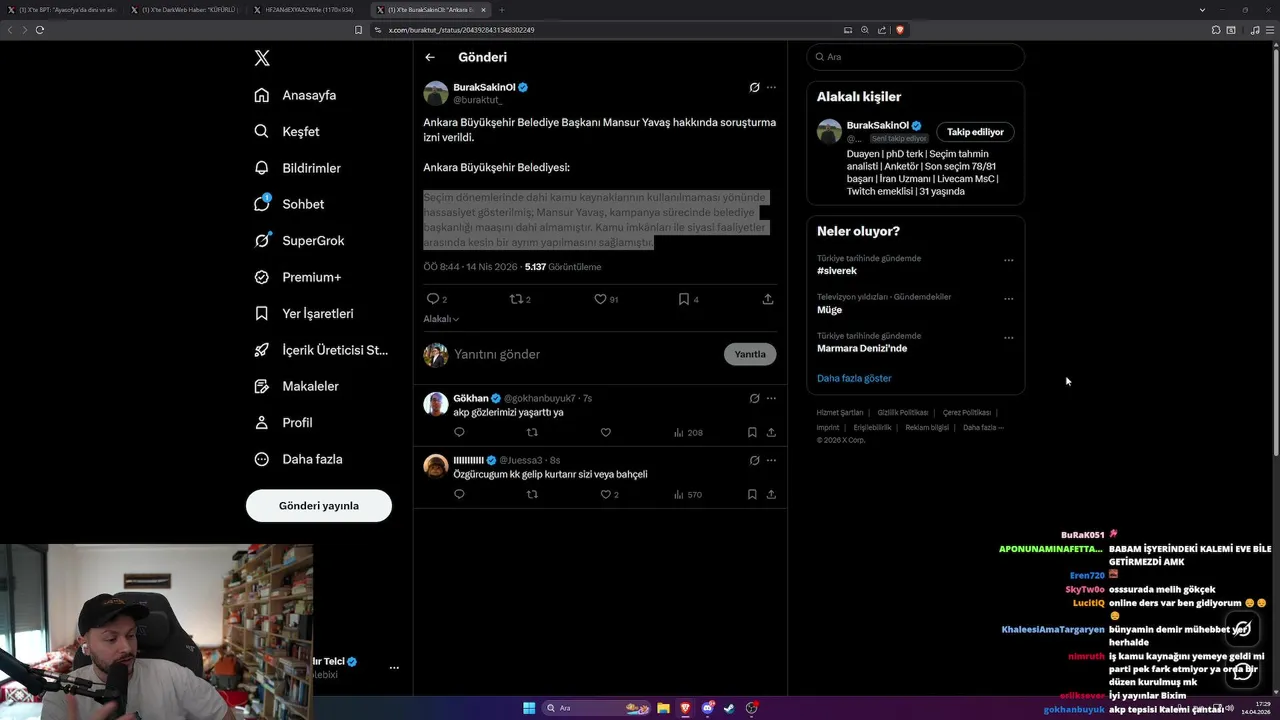Open the #siverek trending topic

(x=837, y=271)
